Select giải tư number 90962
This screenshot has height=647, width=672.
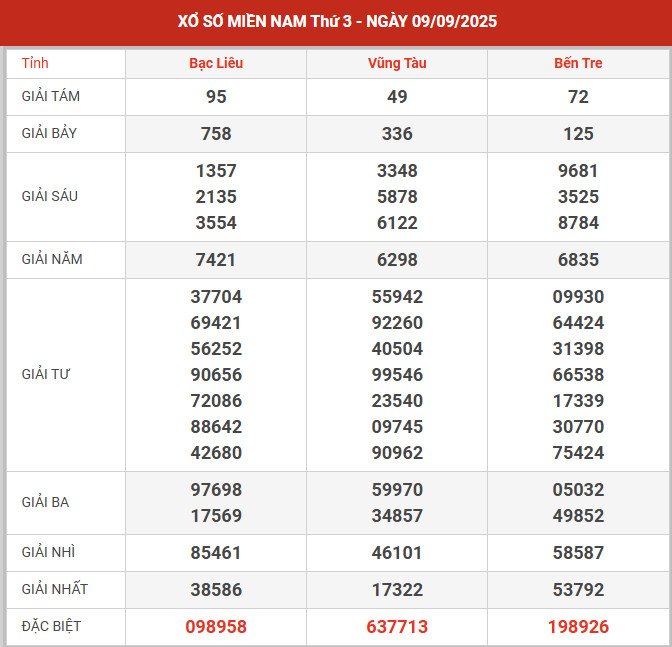coord(397,453)
